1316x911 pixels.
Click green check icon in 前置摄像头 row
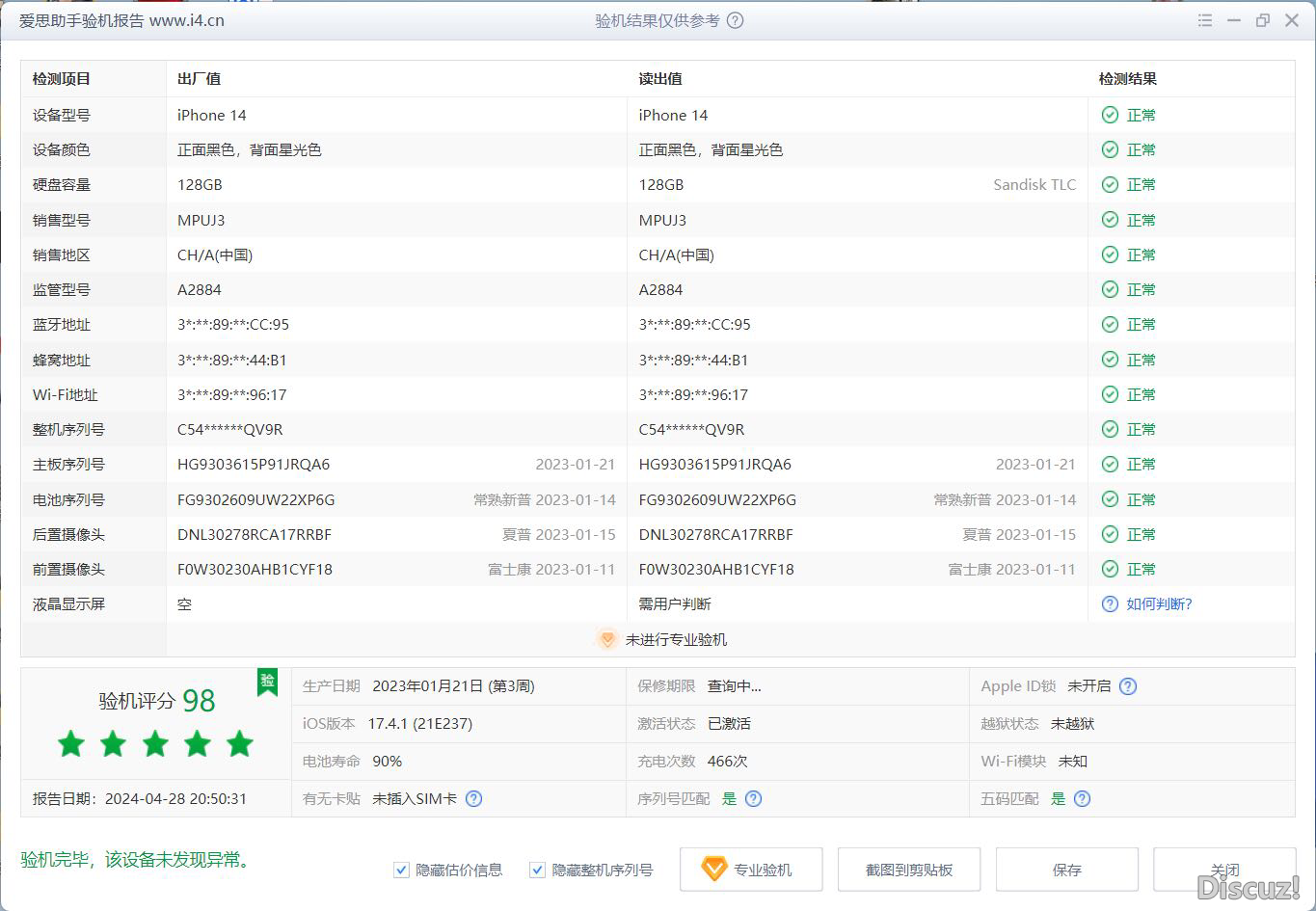1110,569
